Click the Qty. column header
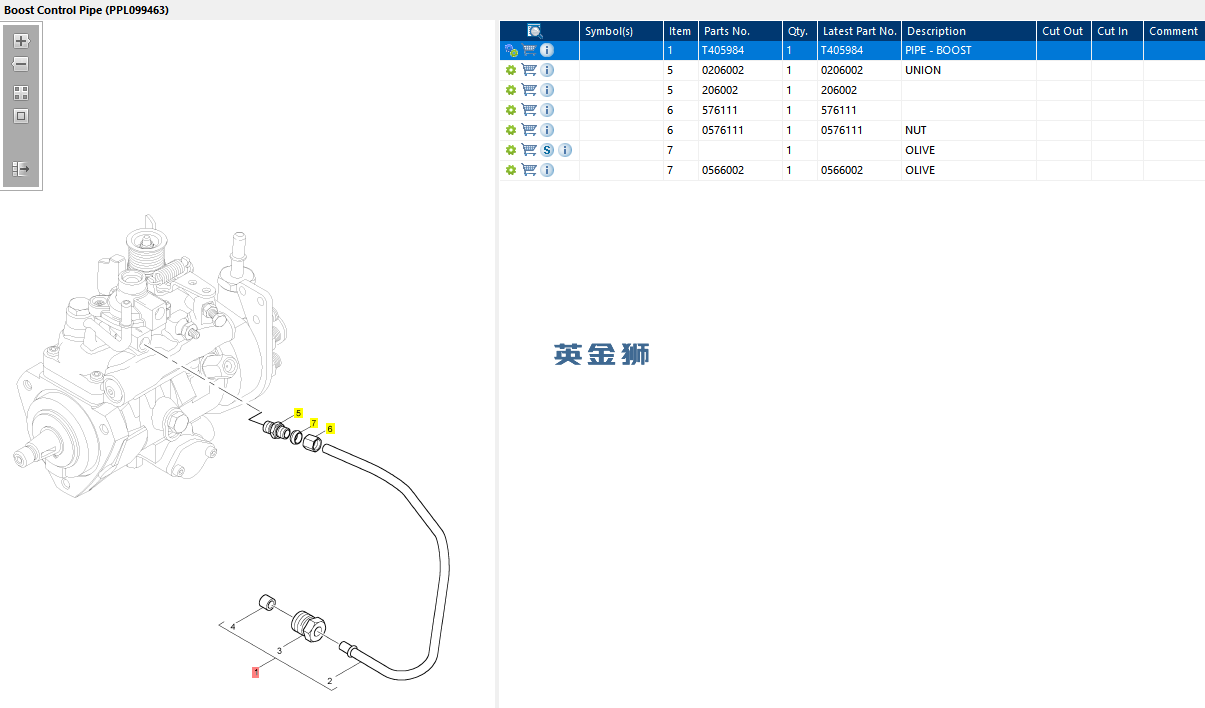 [800, 31]
